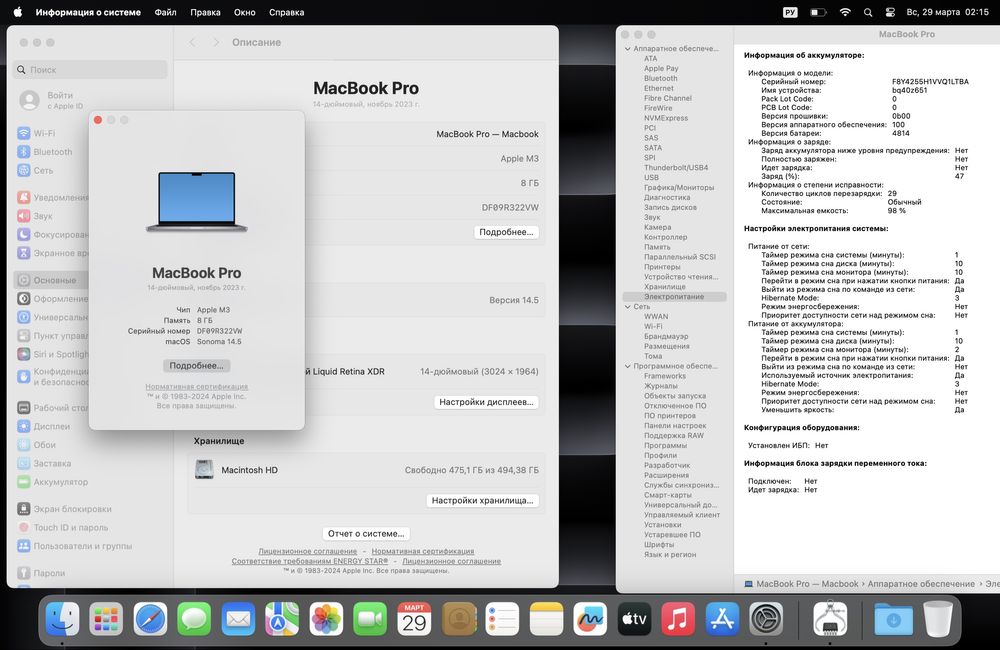The height and width of the screenshot is (650, 1000).
Task: Launch Safari from the Dock
Action: click(150, 619)
